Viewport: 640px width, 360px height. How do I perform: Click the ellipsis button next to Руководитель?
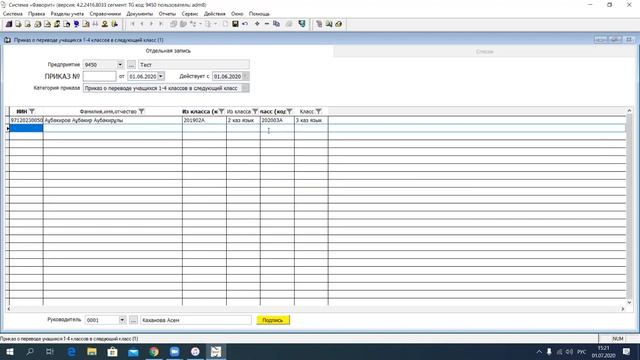(133, 320)
